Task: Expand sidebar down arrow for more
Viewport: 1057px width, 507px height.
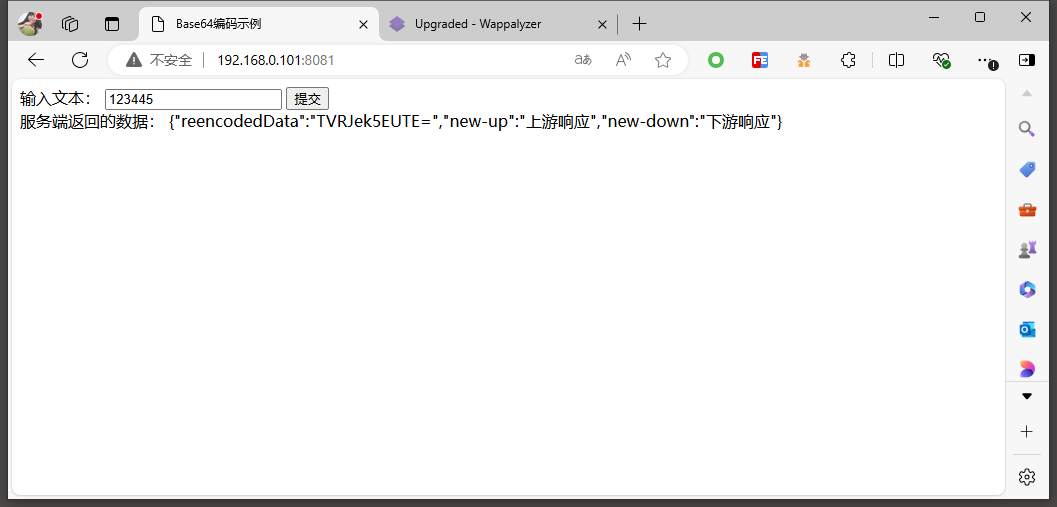Action: click(1027, 396)
